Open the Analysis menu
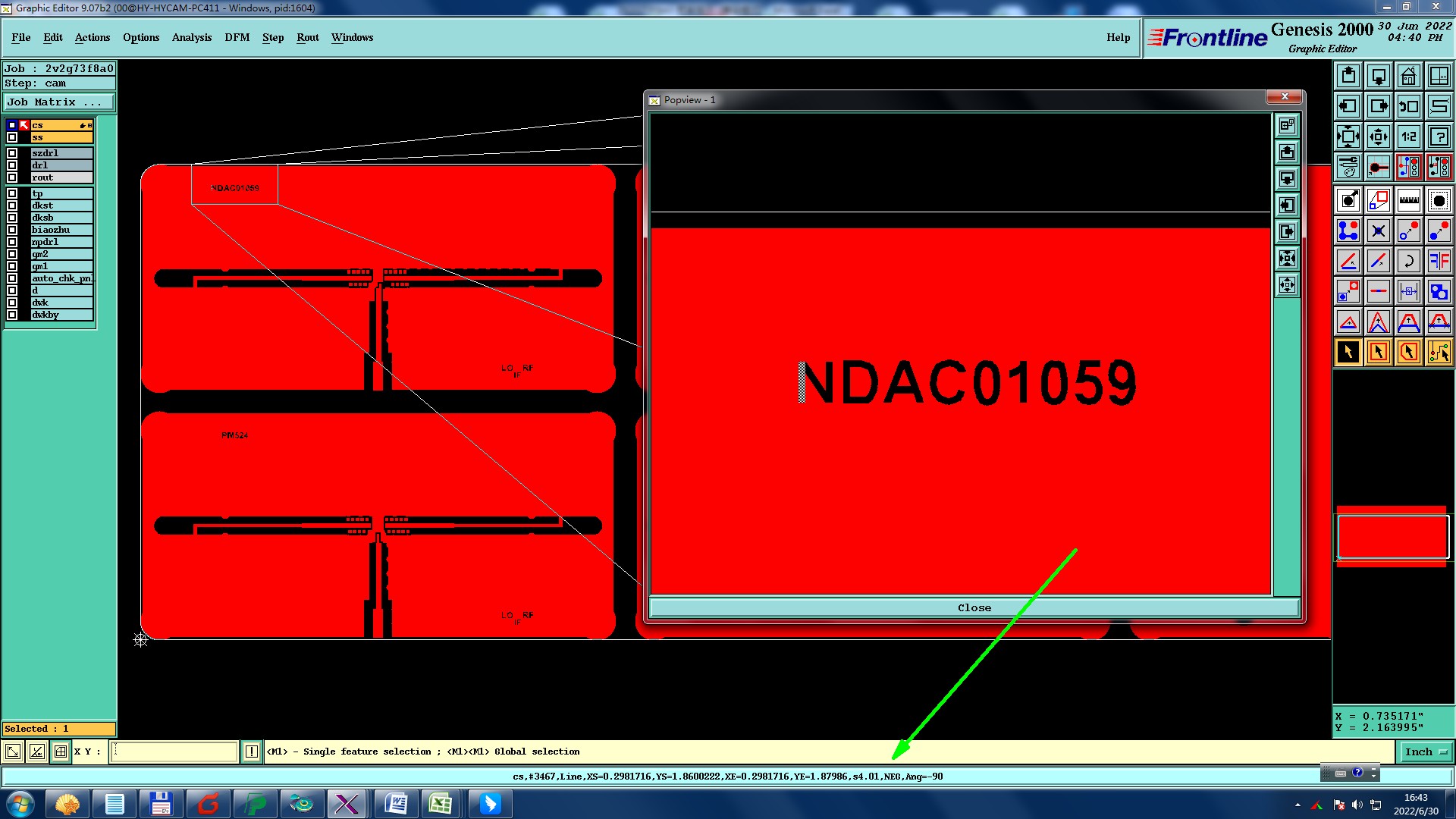This screenshot has width=1456, height=819. click(x=191, y=37)
